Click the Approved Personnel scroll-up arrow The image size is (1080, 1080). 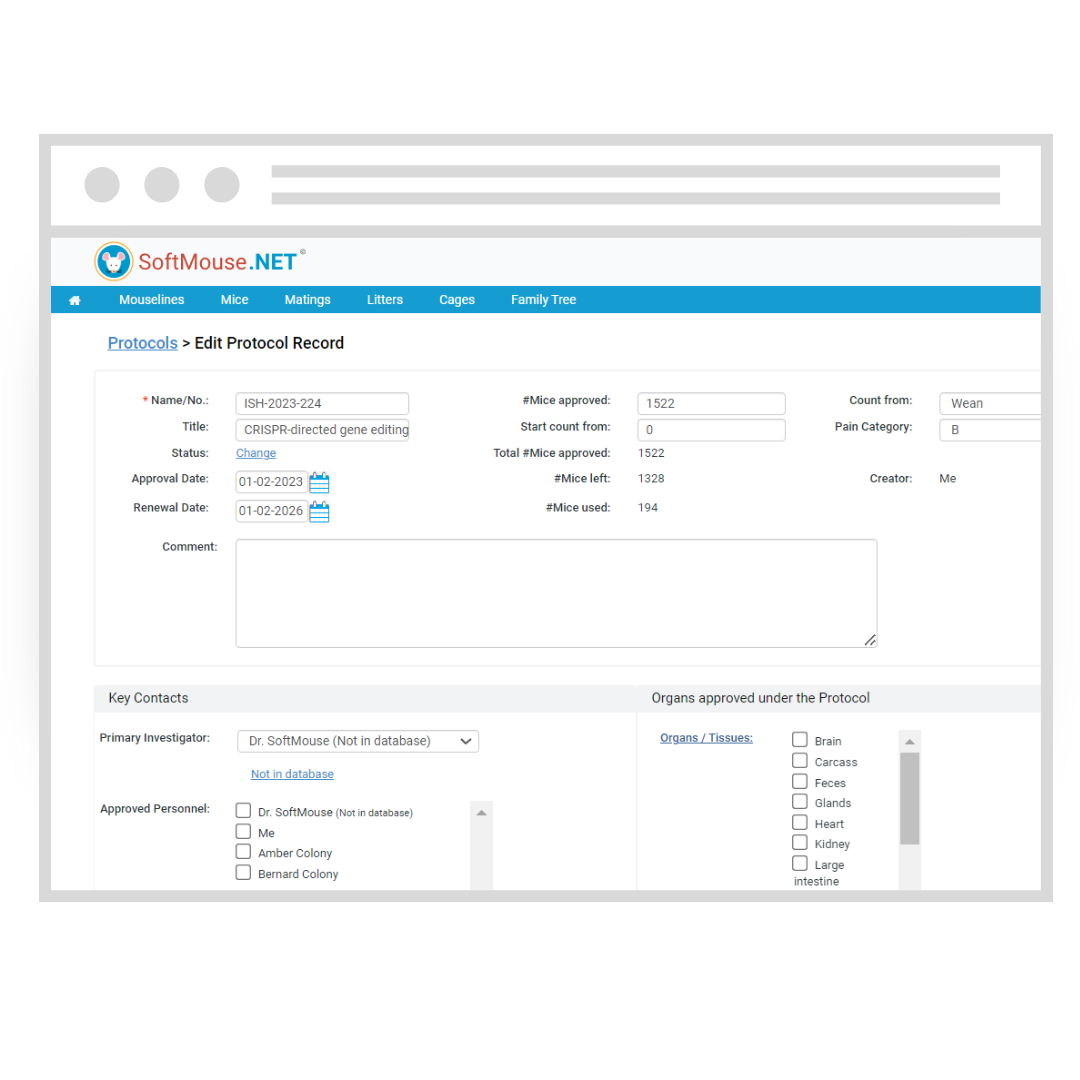pos(481,813)
